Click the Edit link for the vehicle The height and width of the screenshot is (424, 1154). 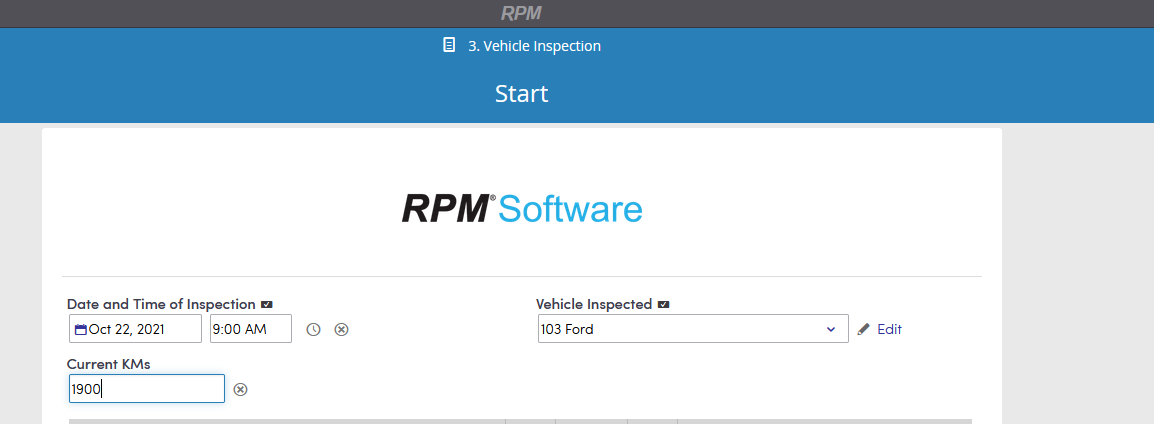click(x=889, y=329)
